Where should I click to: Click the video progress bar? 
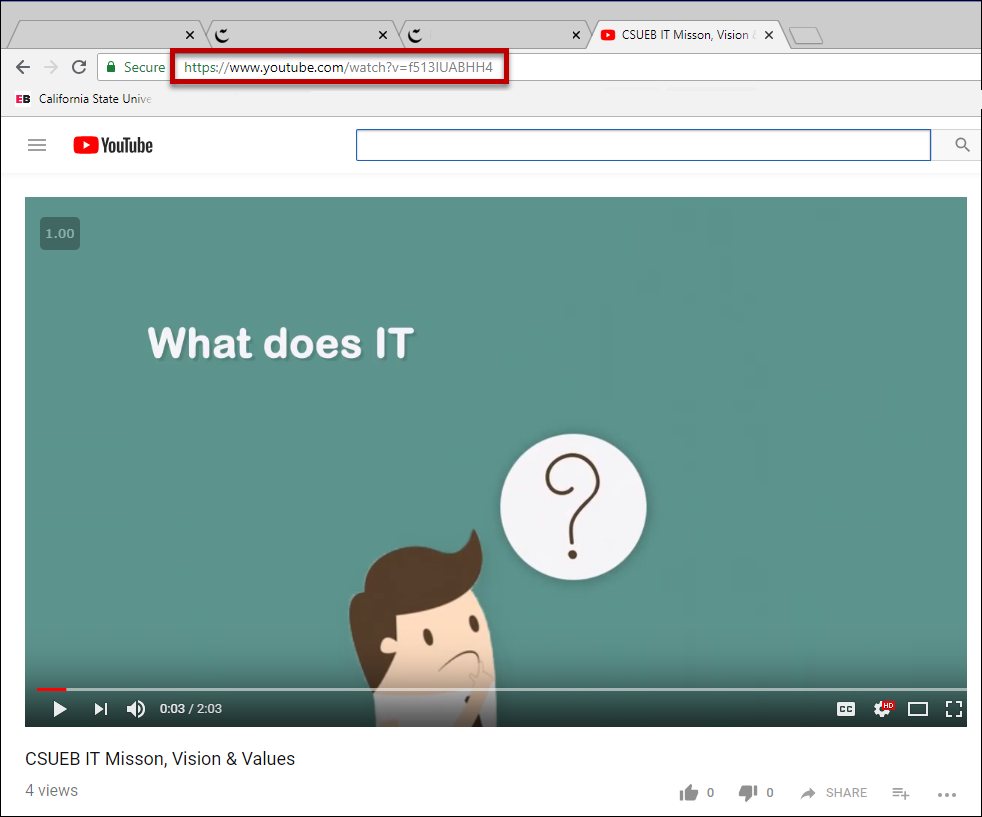click(501, 689)
